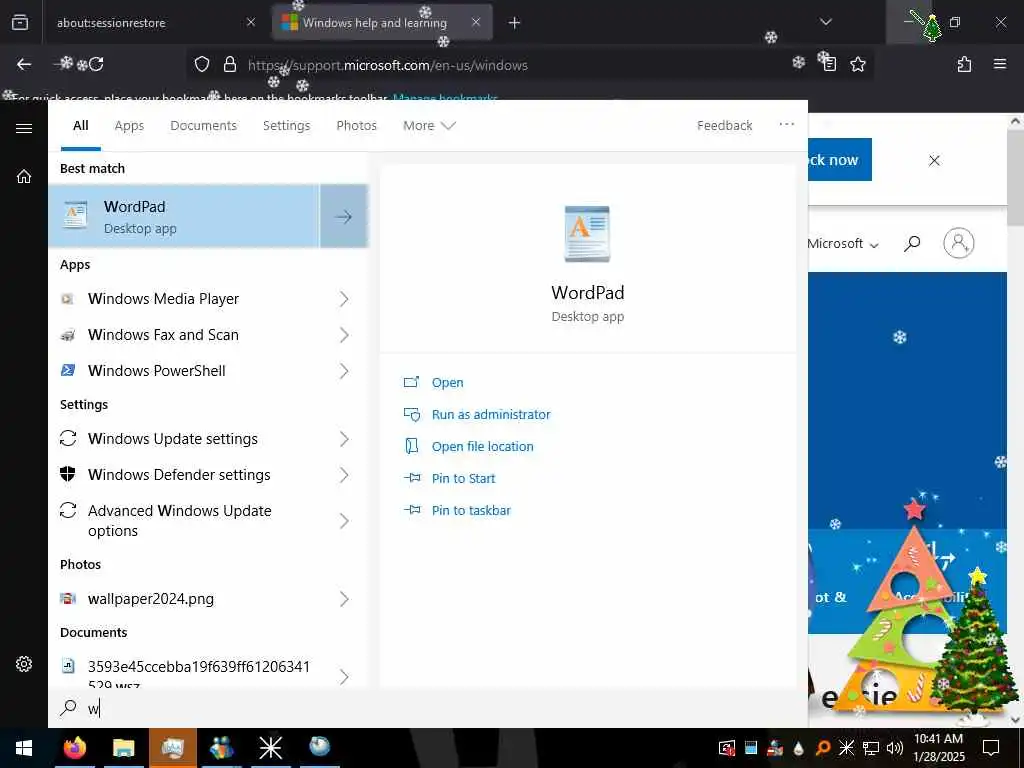Screen dimensions: 1024x768
Task: Switch to Apps search filter tab
Action: [x=129, y=125]
